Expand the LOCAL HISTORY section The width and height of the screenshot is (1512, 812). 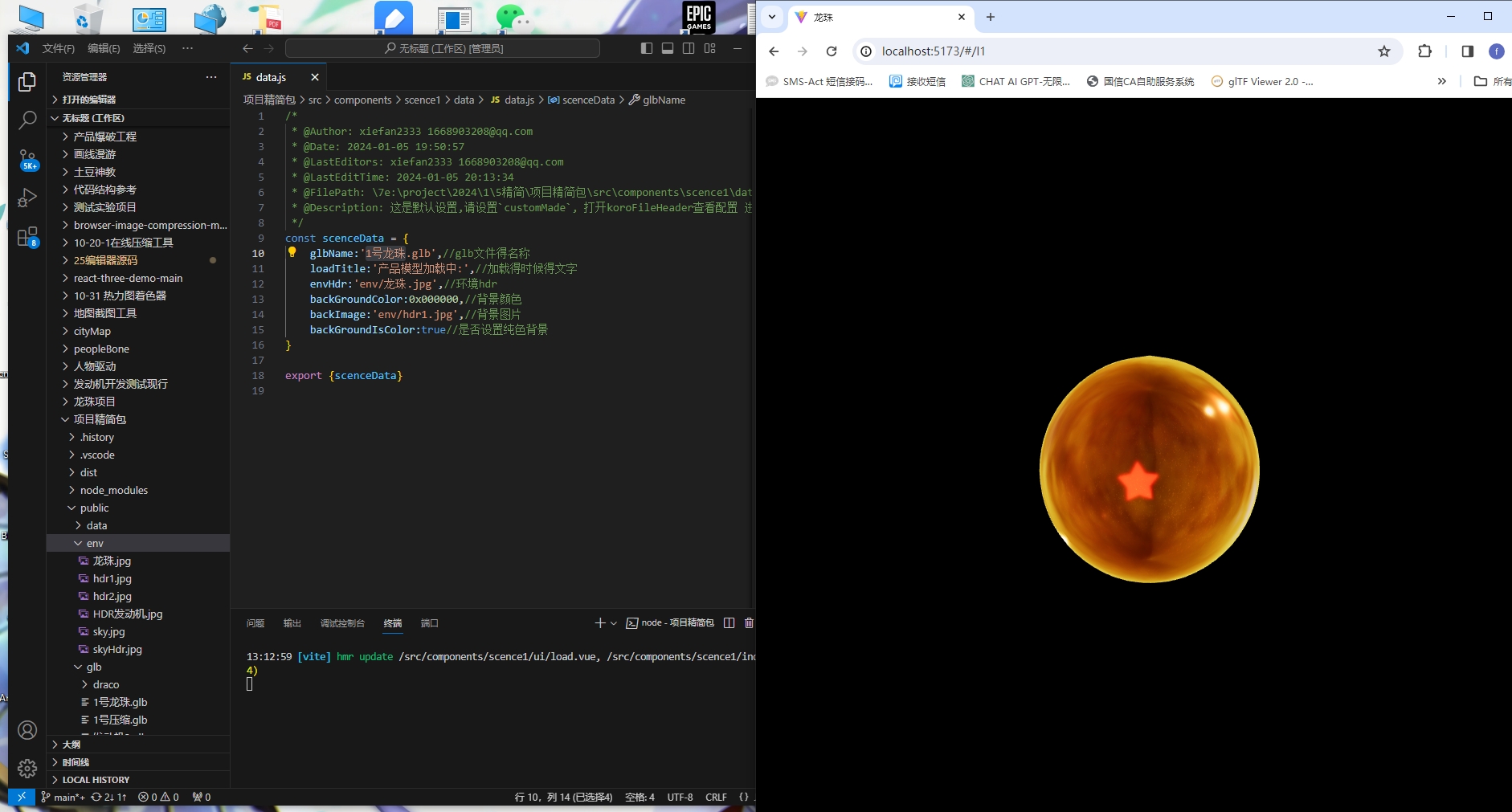pyautogui.click(x=138, y=780)
